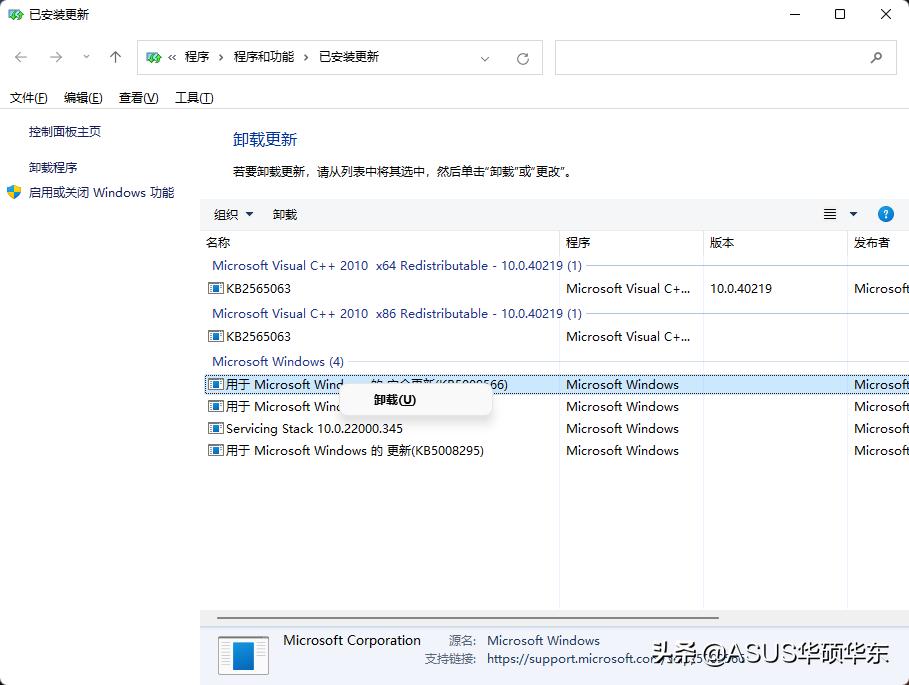Click the address bar refresh icon

[x=522, y=57]
